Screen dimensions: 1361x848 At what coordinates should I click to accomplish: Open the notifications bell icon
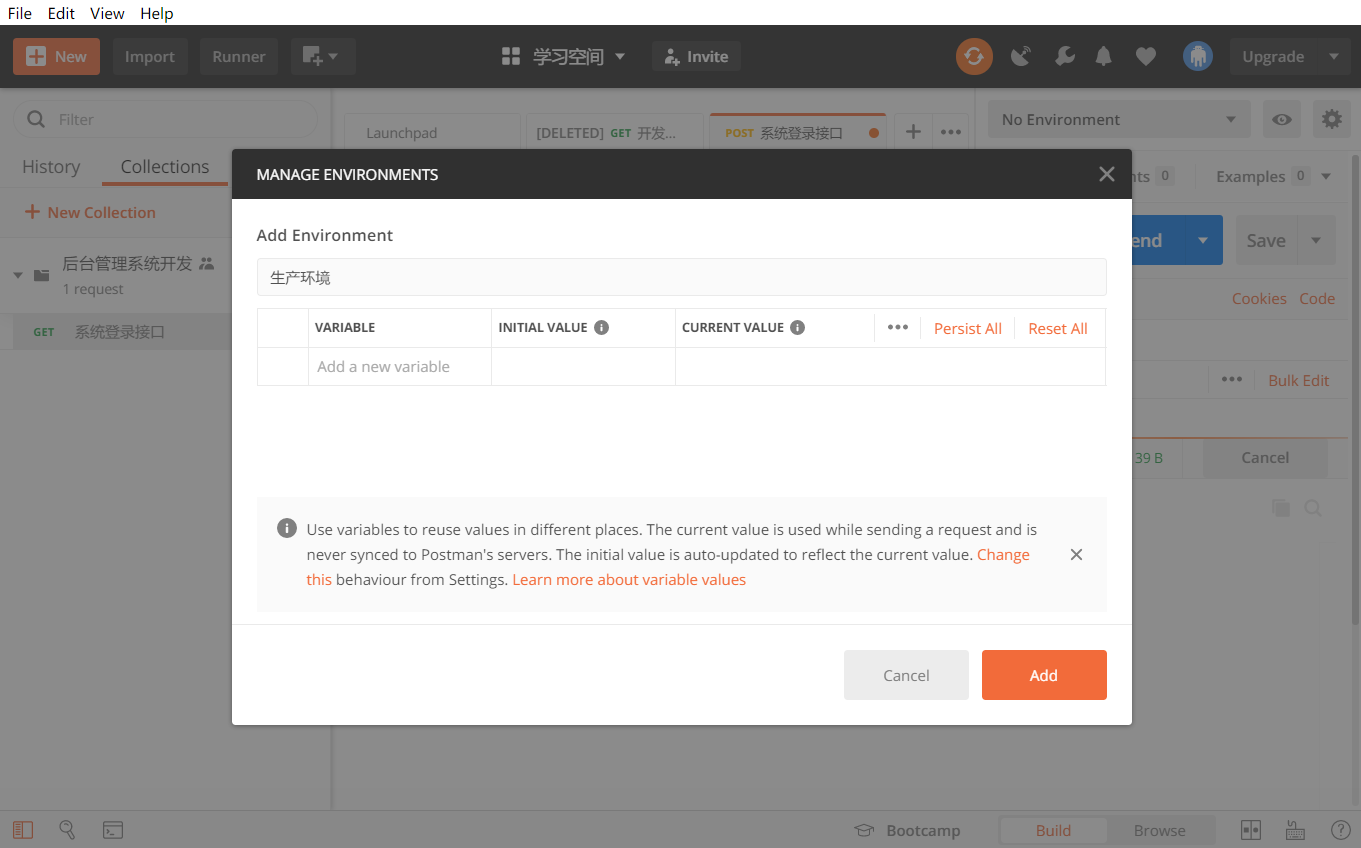1103,57
